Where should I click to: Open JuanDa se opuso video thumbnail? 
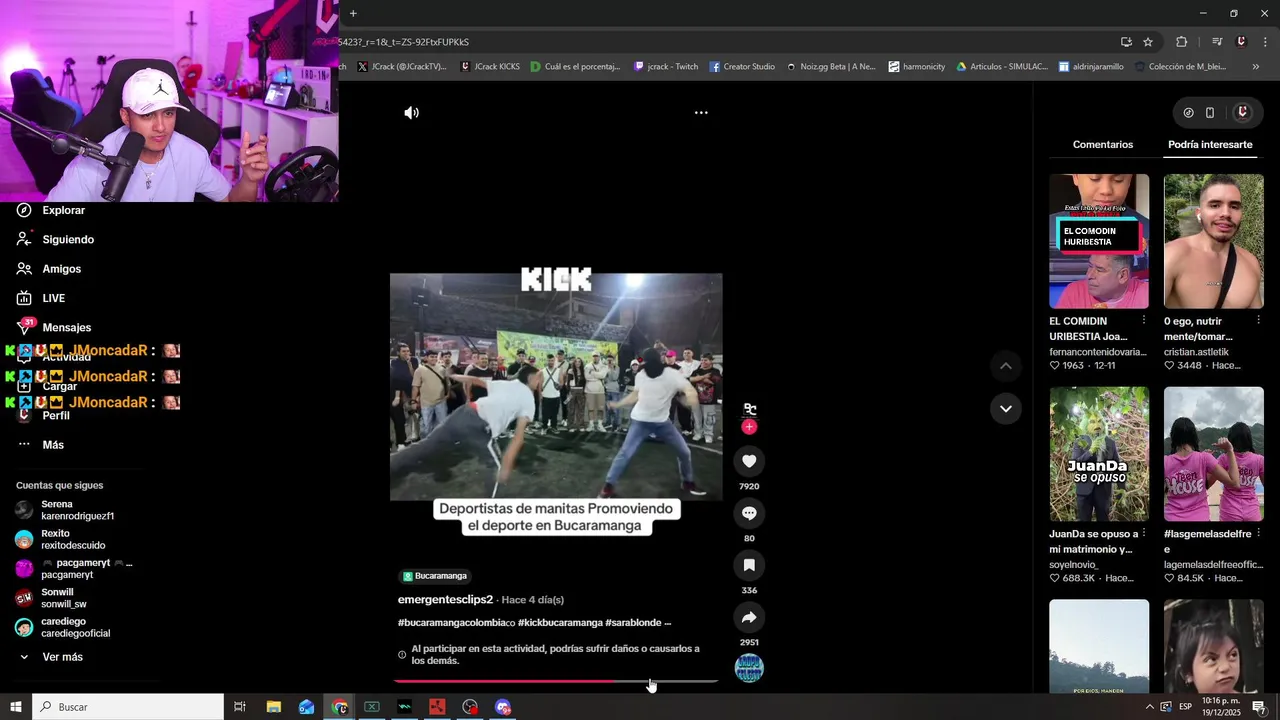tap(1099, 454)
